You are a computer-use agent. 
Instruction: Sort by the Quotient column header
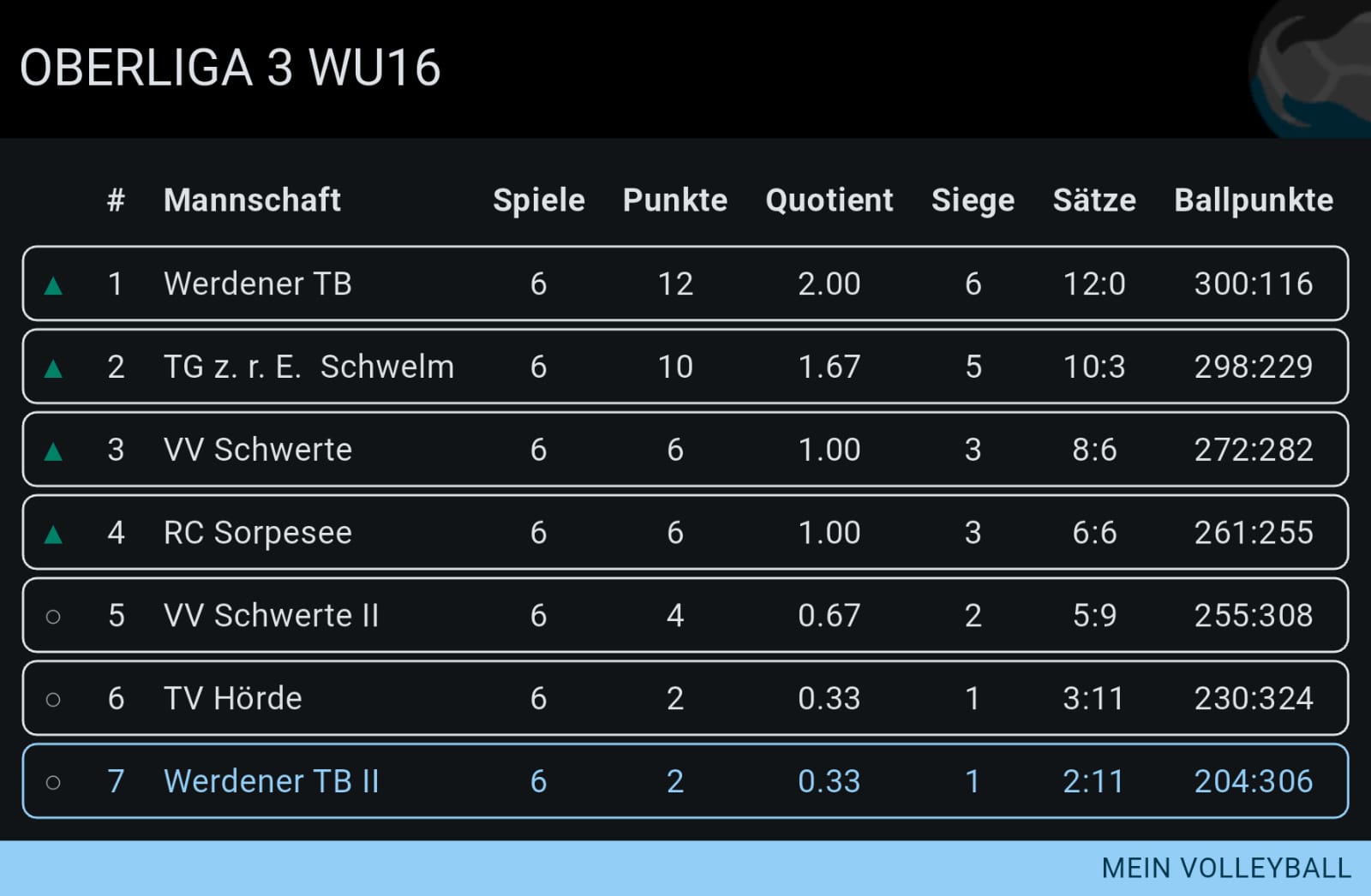(x=829, y=200)
